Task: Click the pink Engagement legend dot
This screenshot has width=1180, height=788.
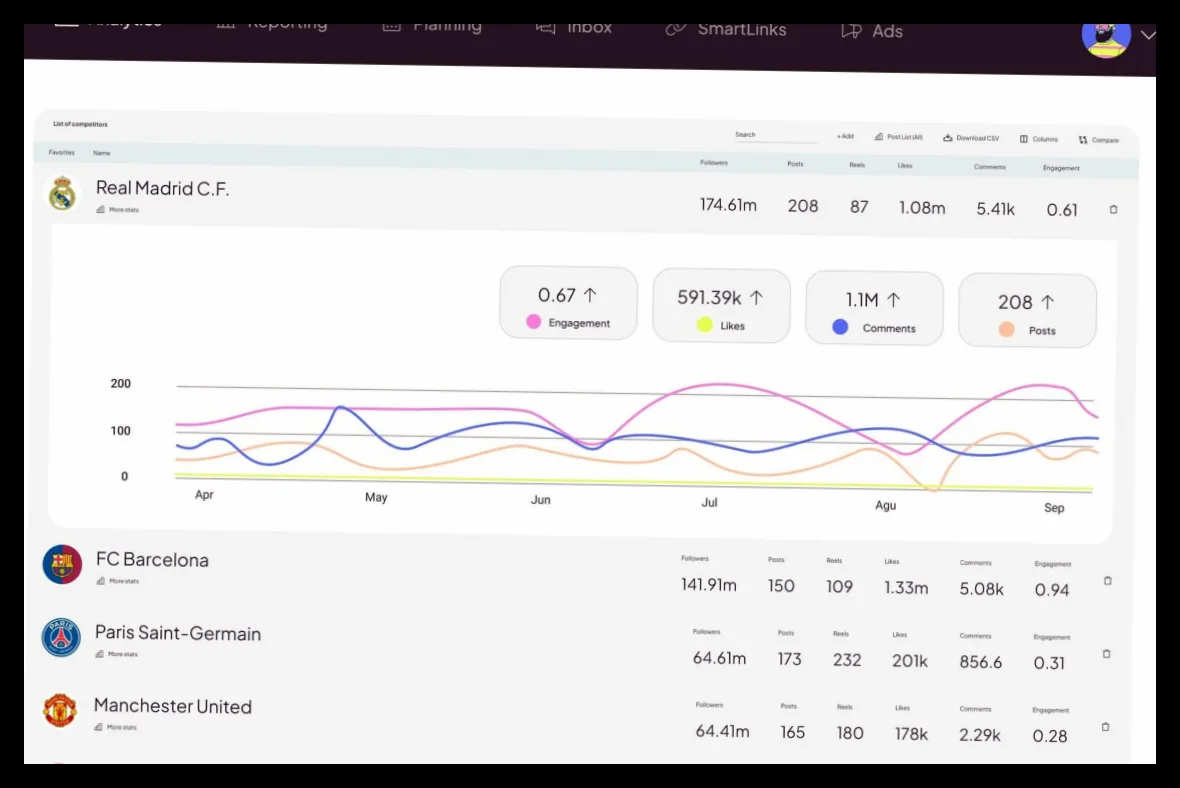Action: [534, 321]
